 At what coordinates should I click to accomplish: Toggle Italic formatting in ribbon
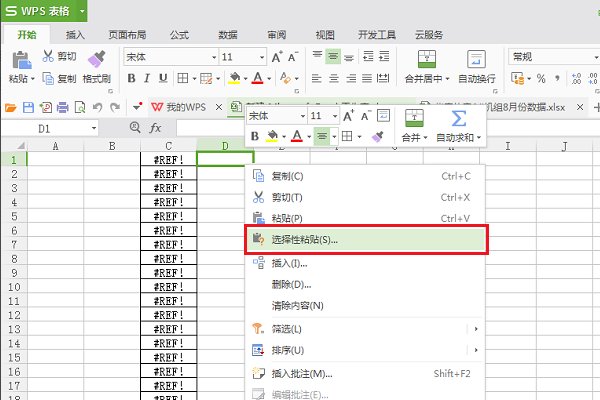tap(147, 78)
